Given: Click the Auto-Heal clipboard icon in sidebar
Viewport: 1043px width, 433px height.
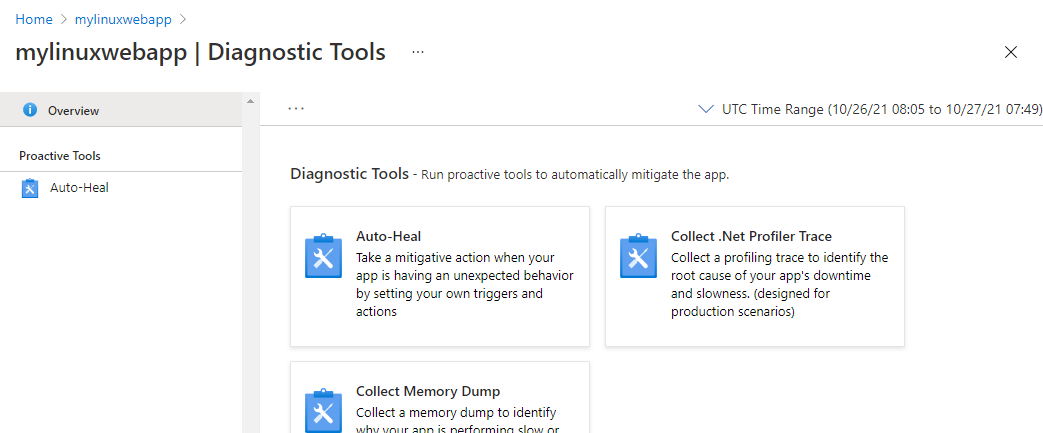Looking at the screenshot, I should [x=30, y=188].
